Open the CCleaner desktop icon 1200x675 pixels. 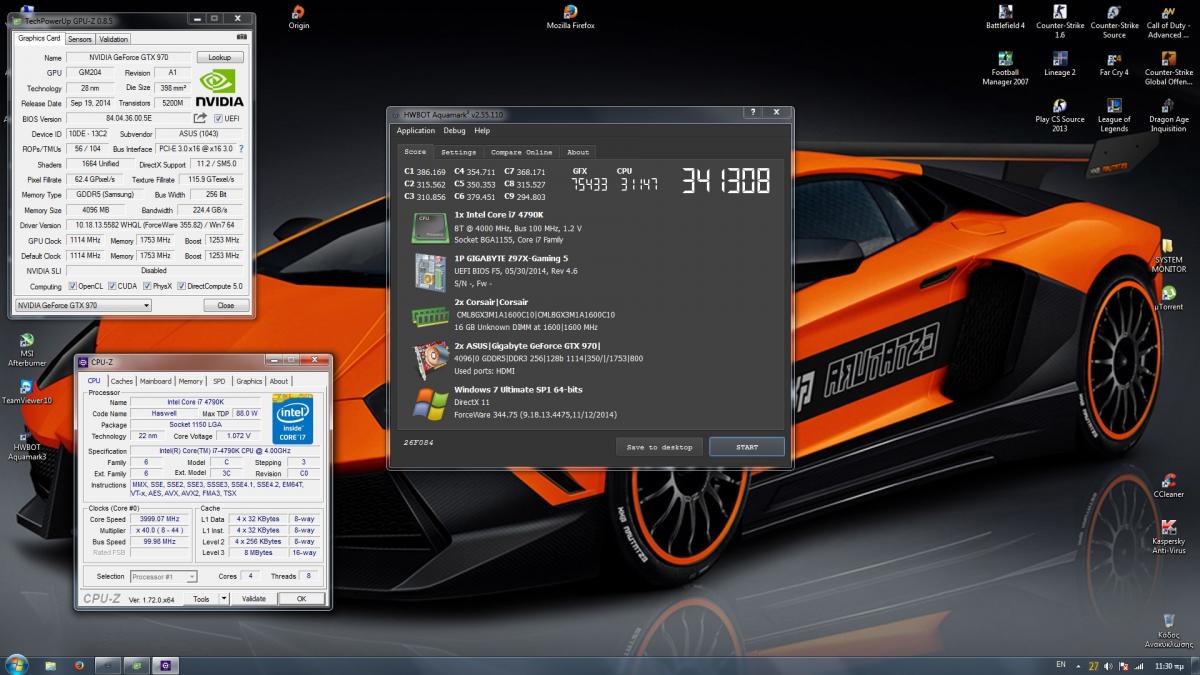coord(1168,484)
